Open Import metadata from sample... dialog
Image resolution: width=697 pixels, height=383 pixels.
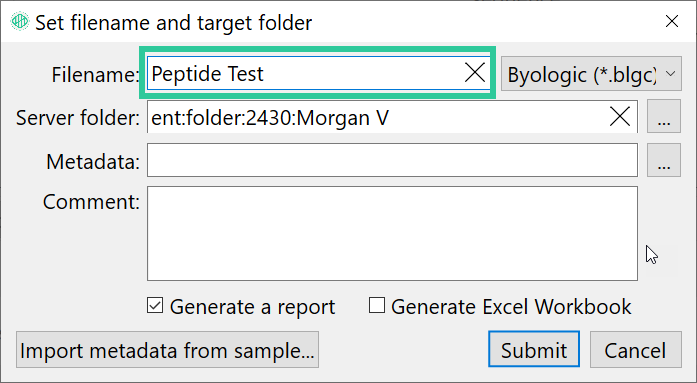coord(167,350)
